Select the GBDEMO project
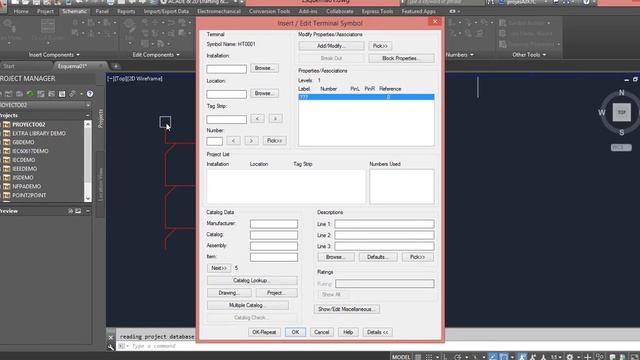Image resolution: width=640 pixels, height=360 pixels. [x=23, y=142]
